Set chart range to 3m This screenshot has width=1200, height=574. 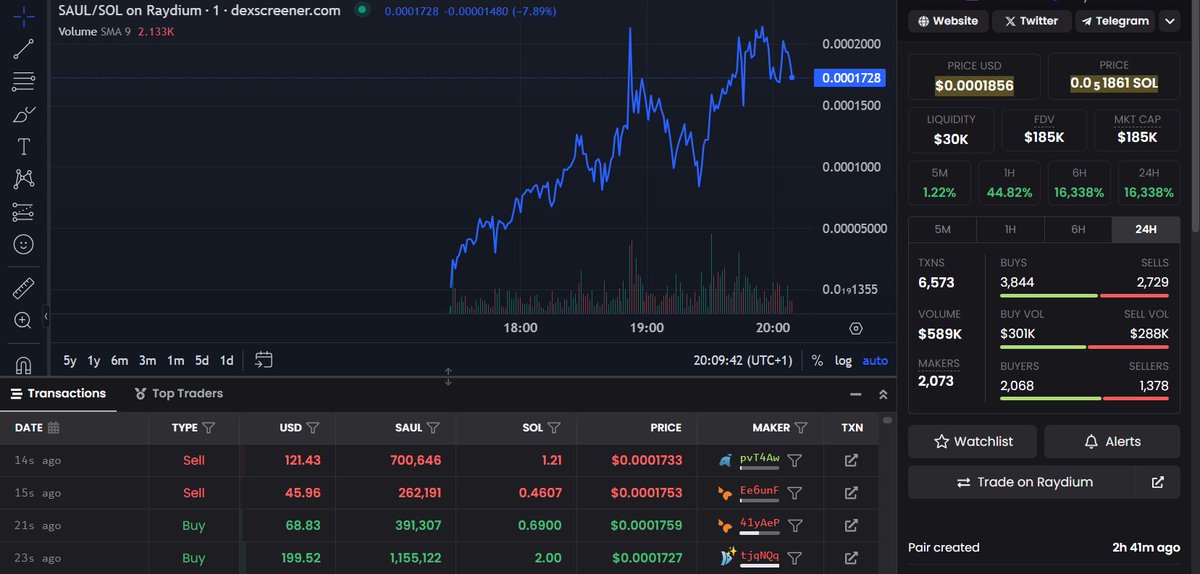(147, 360)
